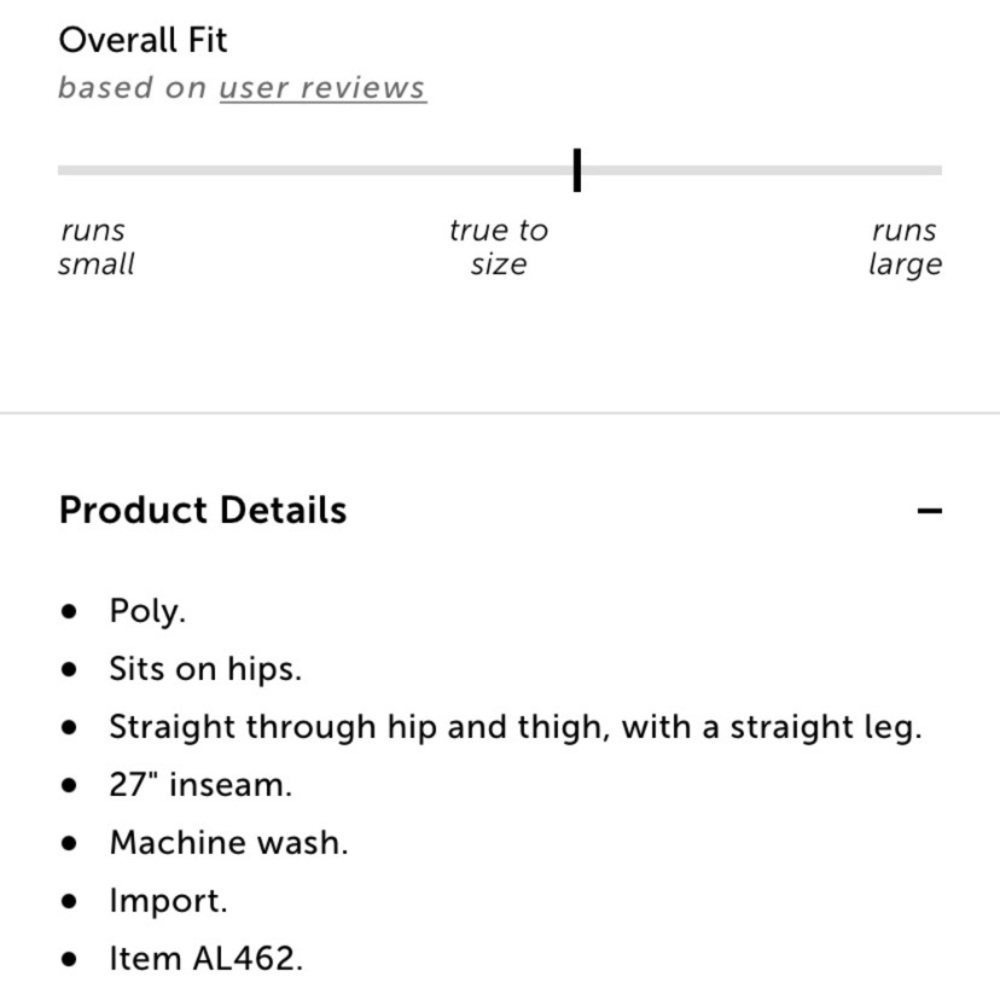Viewport: 1000px width, 1000px height.
Task: Click the "Poly." detail item
Action: point(147,612)
